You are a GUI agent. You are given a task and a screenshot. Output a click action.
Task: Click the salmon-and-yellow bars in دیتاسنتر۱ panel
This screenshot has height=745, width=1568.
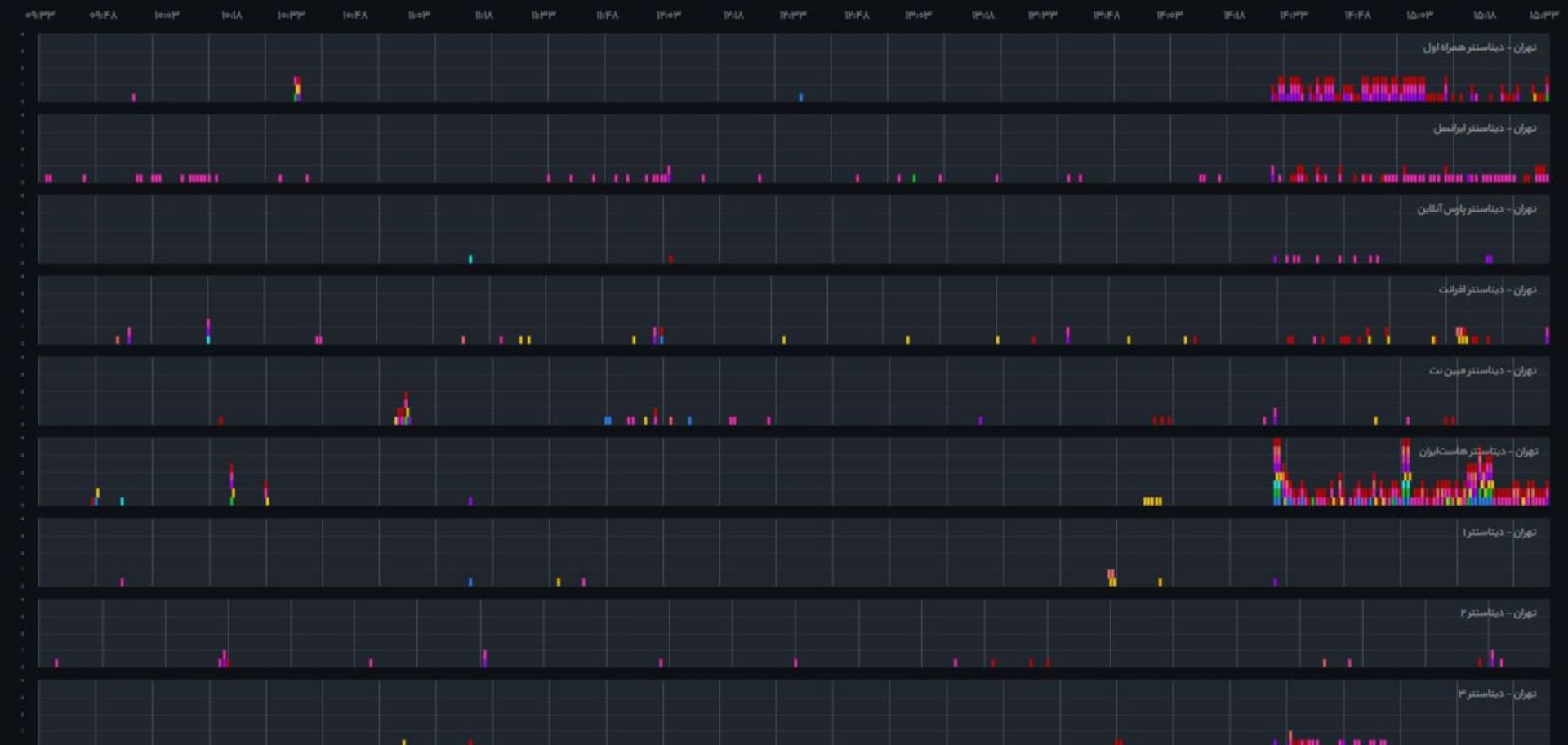[x=1111, y=578]
